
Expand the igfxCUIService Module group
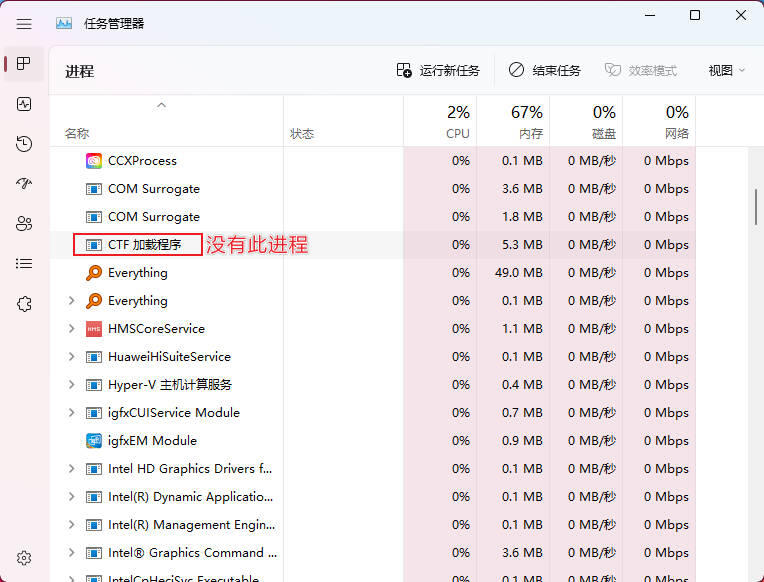coord(71,413)
